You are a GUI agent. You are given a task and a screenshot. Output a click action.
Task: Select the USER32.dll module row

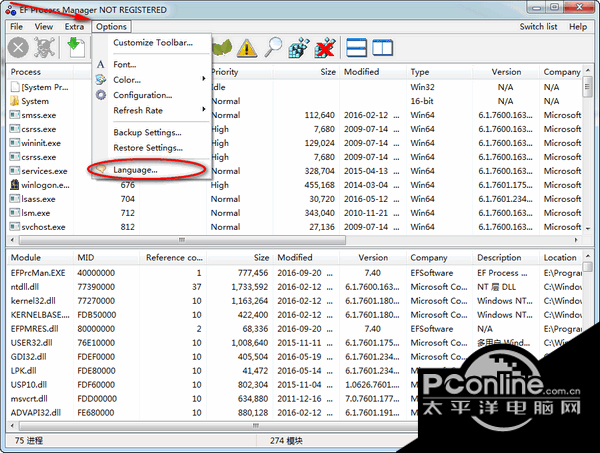point(295,343)
